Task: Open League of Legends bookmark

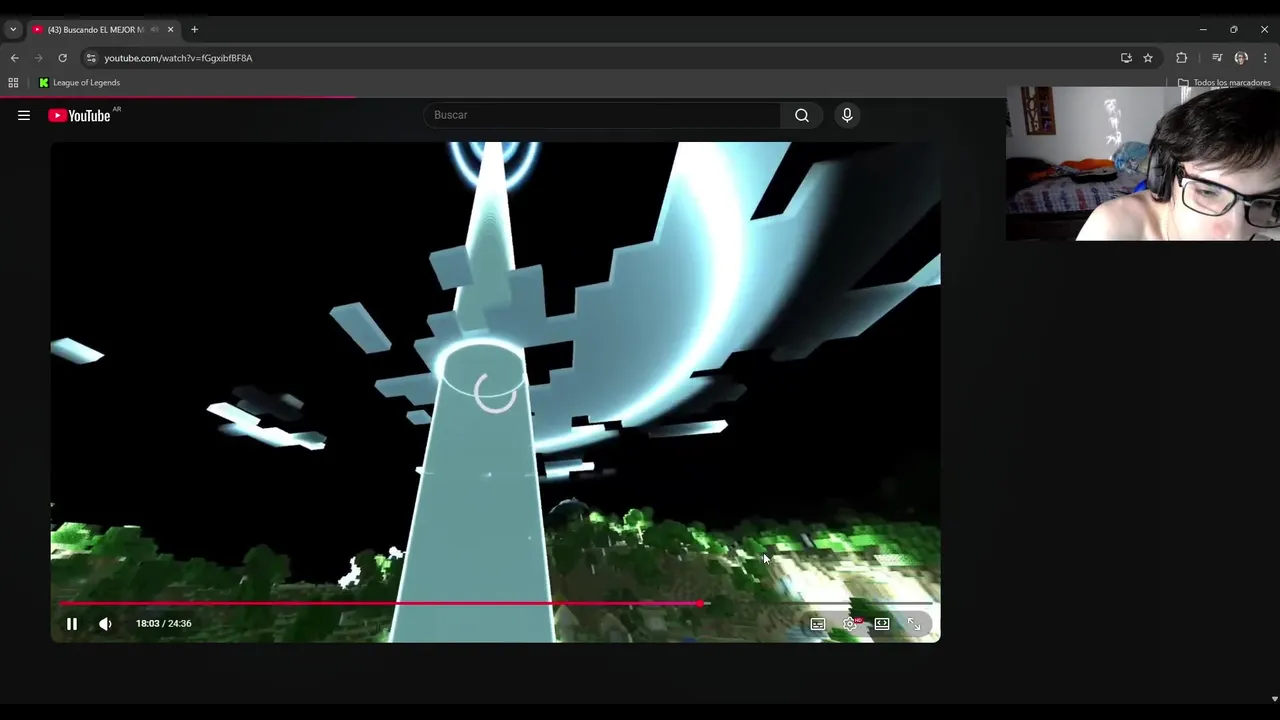Action: pyautogui.click(x=79, y=83)
